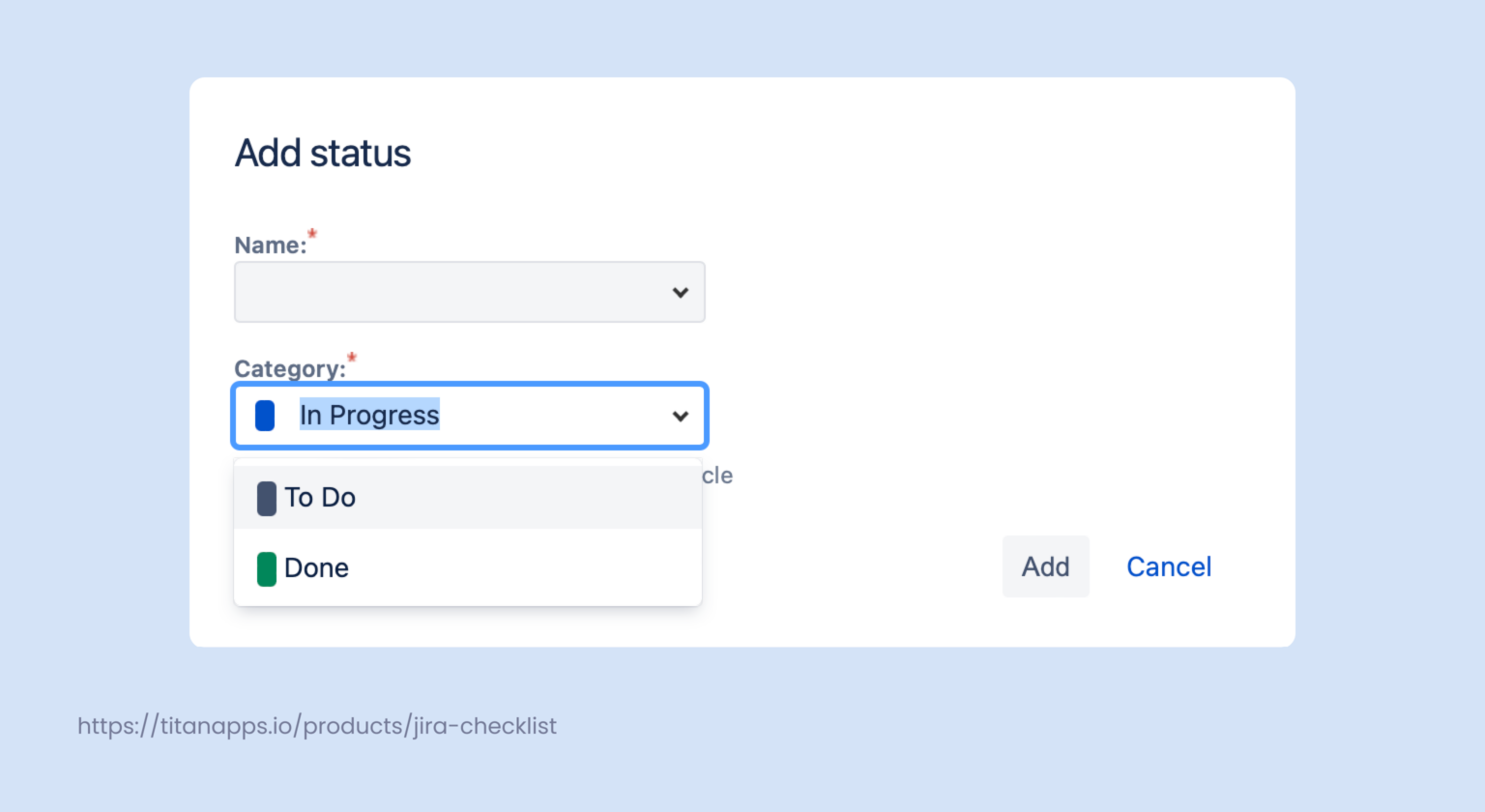The width and height of the screenshot is (1485, 812).
Task: Click the red asterisk next to Name
Action: 311,234
